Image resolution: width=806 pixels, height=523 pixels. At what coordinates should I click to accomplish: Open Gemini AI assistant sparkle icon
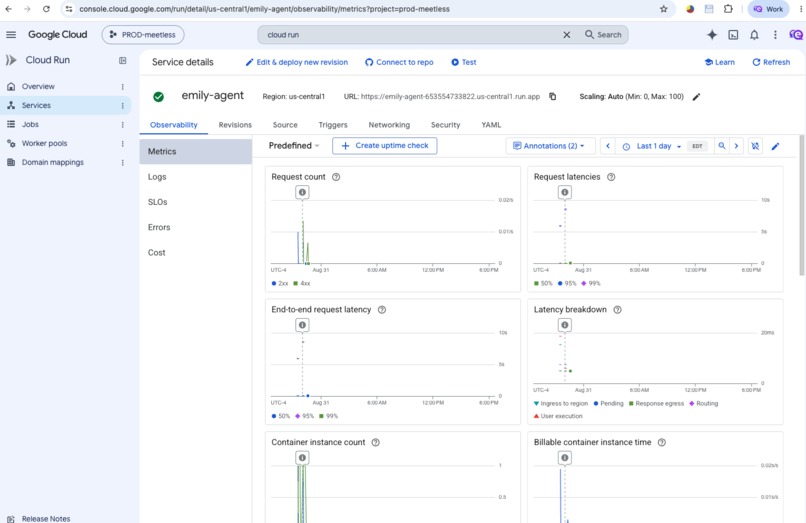coord(712,34)
